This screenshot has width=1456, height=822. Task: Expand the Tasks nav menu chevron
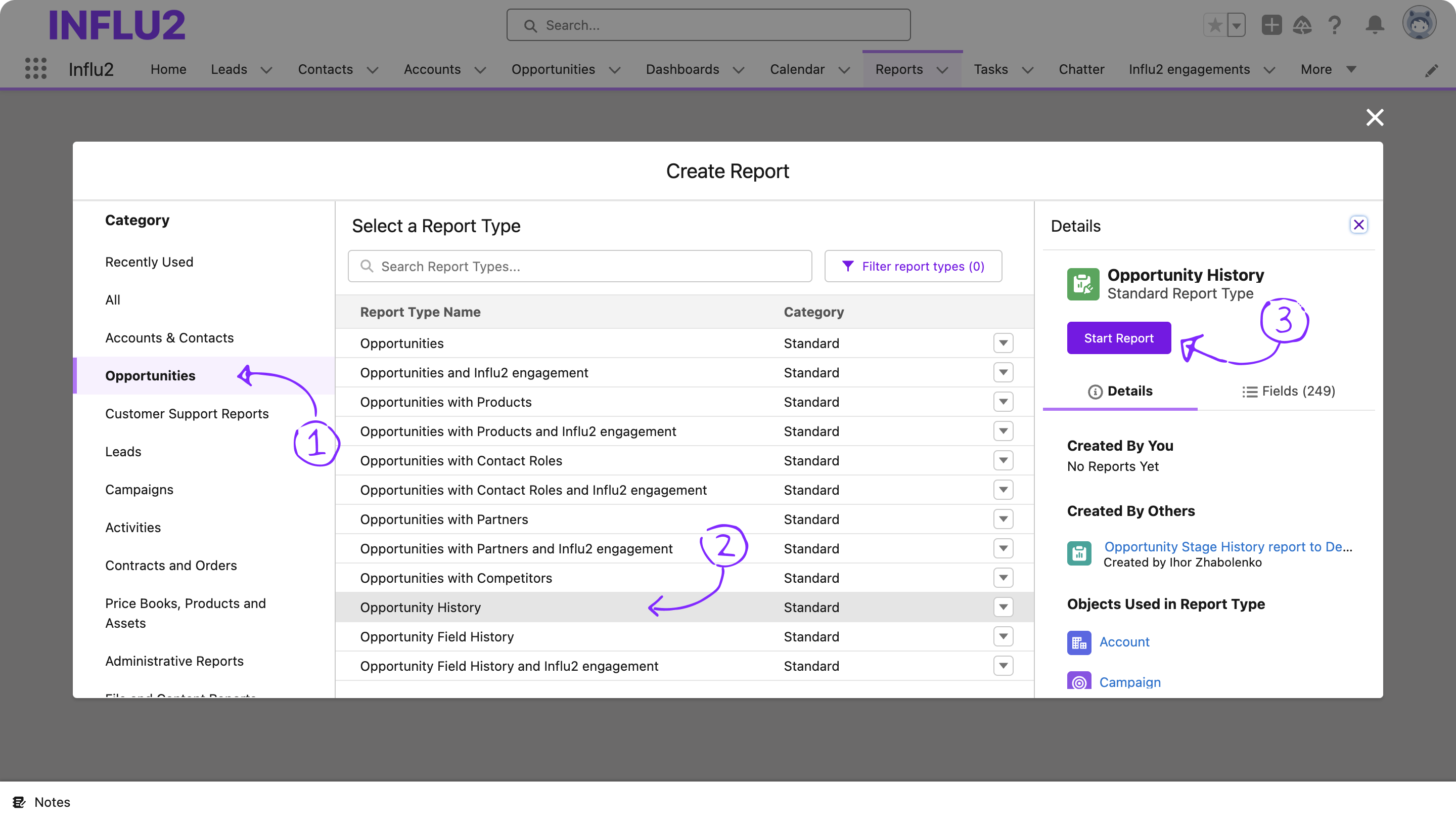pyautogui.click(x=1028, y=70)
